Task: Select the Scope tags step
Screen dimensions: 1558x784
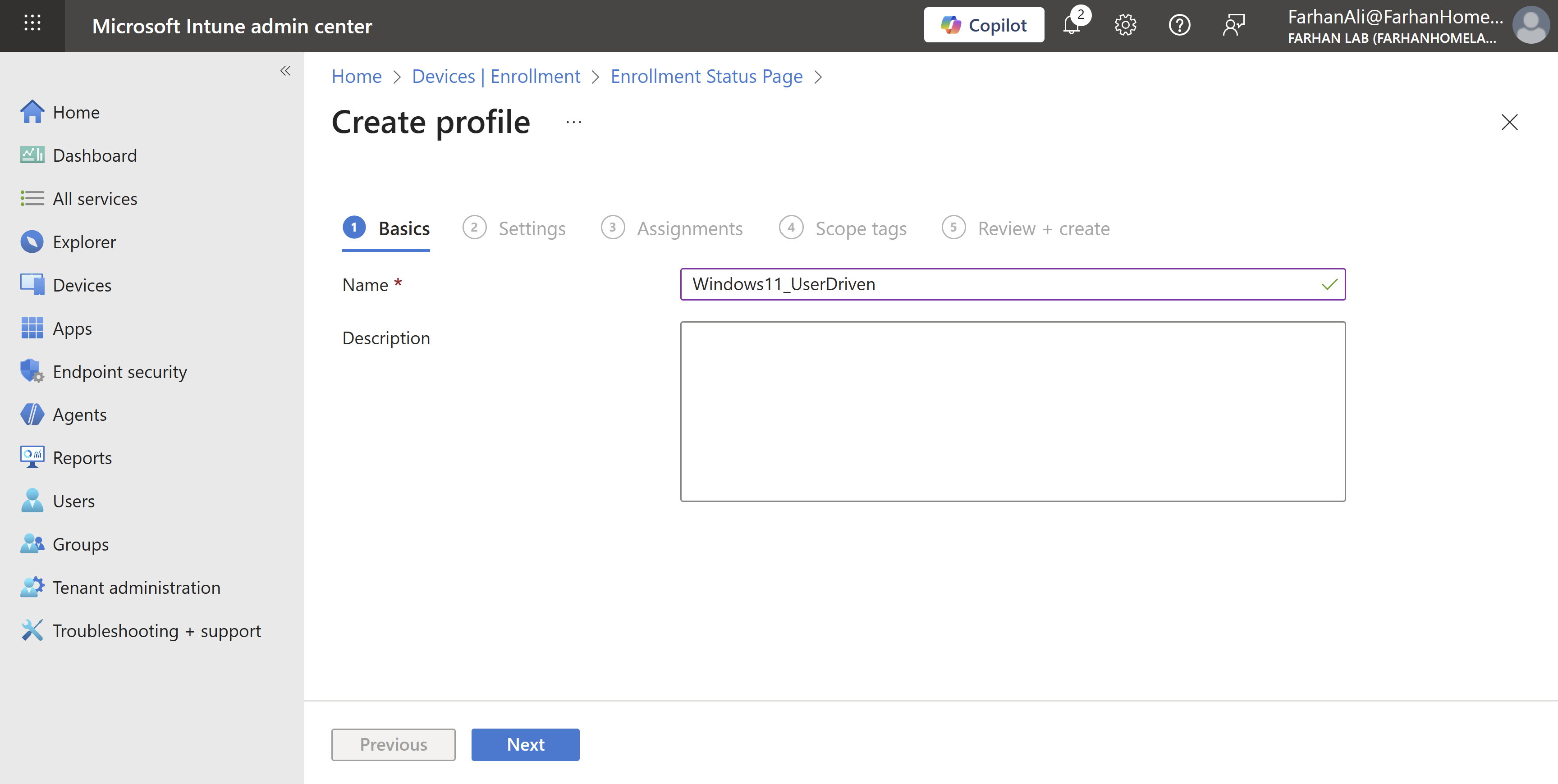Action: (x=843, y=228)
